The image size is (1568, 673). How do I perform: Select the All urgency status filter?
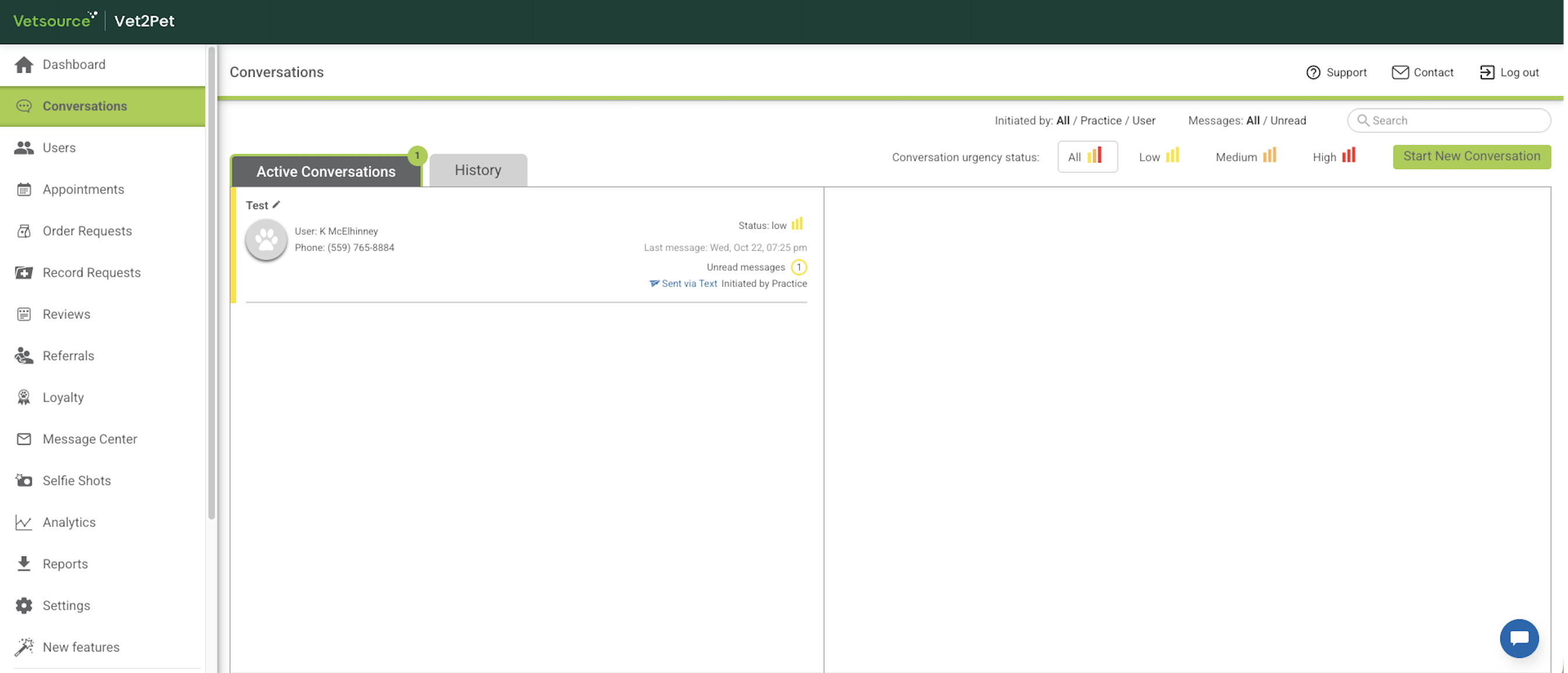click(x=1087, y=157)
